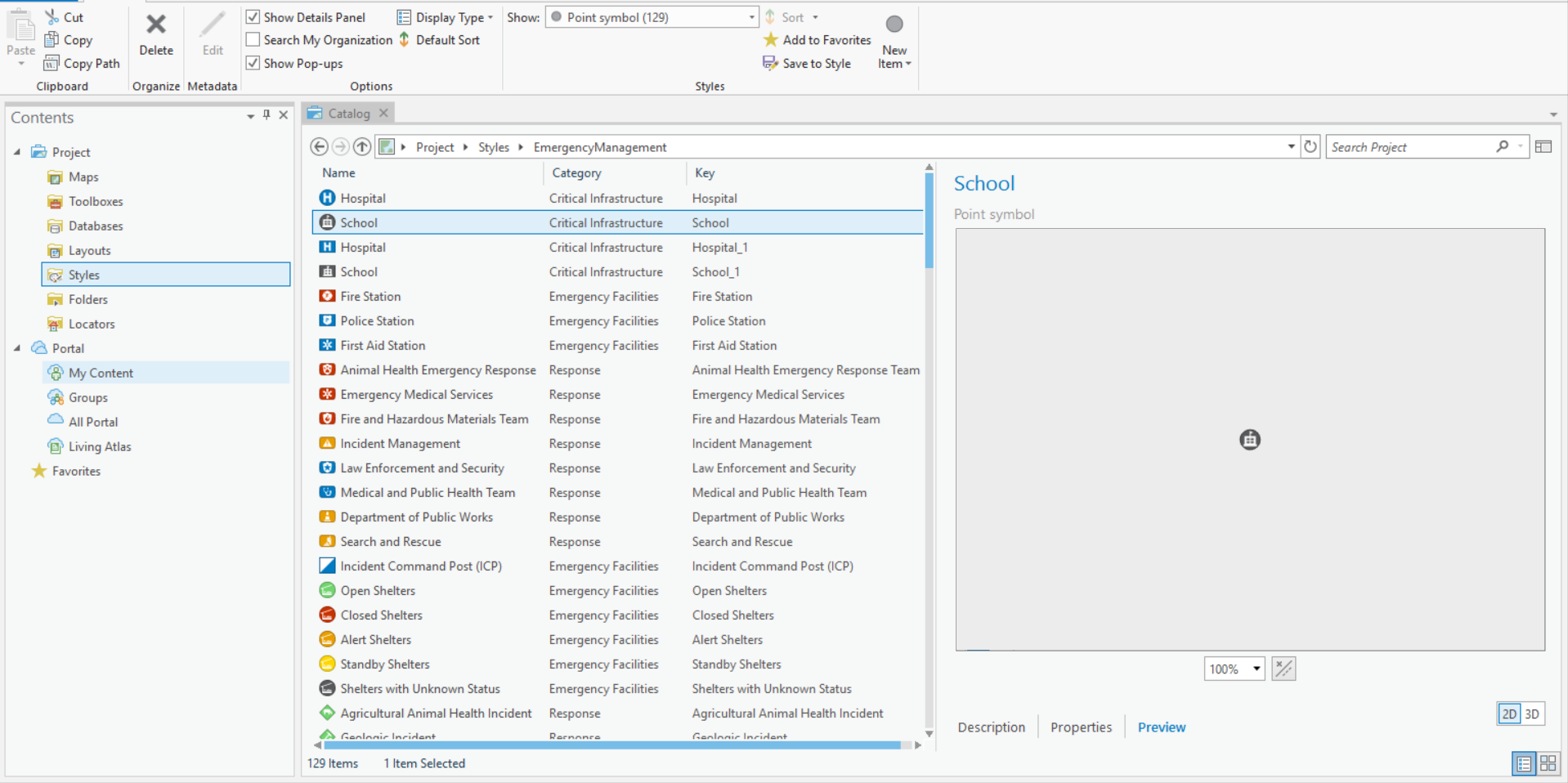Go up one level in Catalog
This screenshot has width=1568, height=783.
pos(362,147)
